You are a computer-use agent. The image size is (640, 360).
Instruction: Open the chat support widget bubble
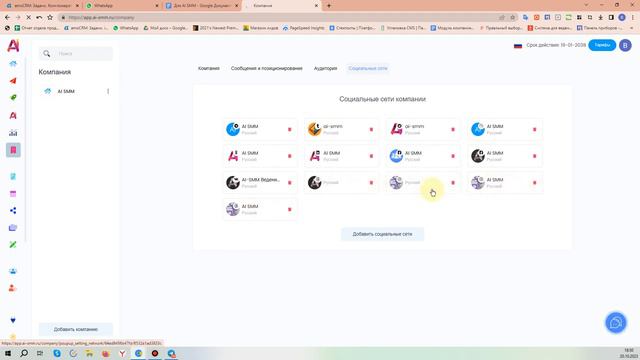coord(616,323)
